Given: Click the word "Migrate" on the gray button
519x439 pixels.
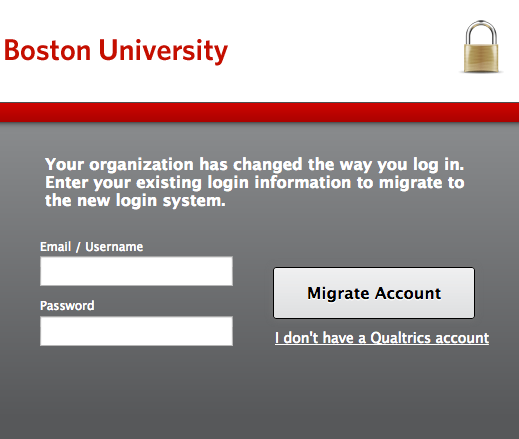Looking at the screenshot, I should pyautogui.click(x=338, y=294).
